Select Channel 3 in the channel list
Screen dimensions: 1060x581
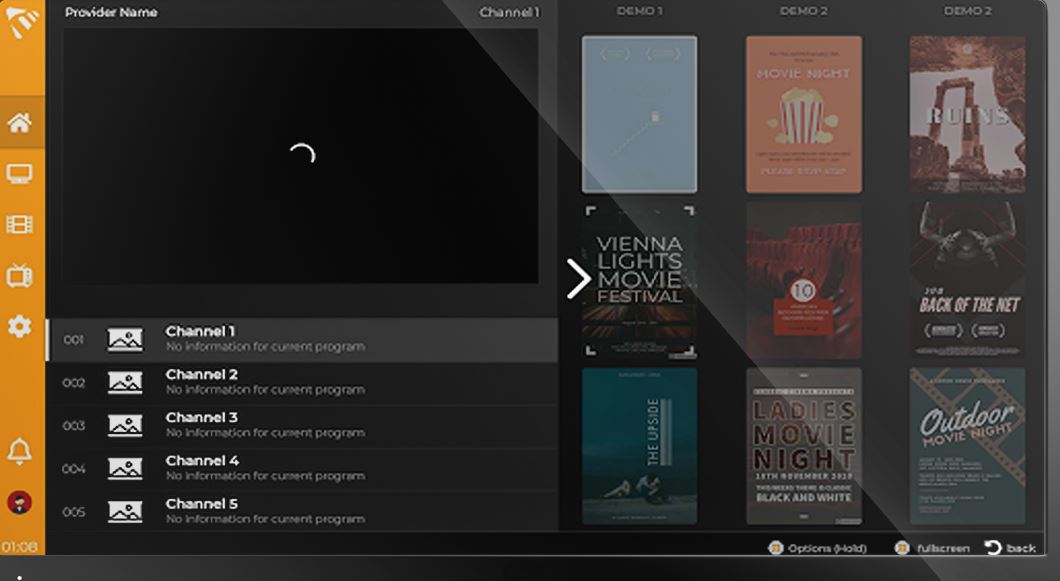pos(301,425)
